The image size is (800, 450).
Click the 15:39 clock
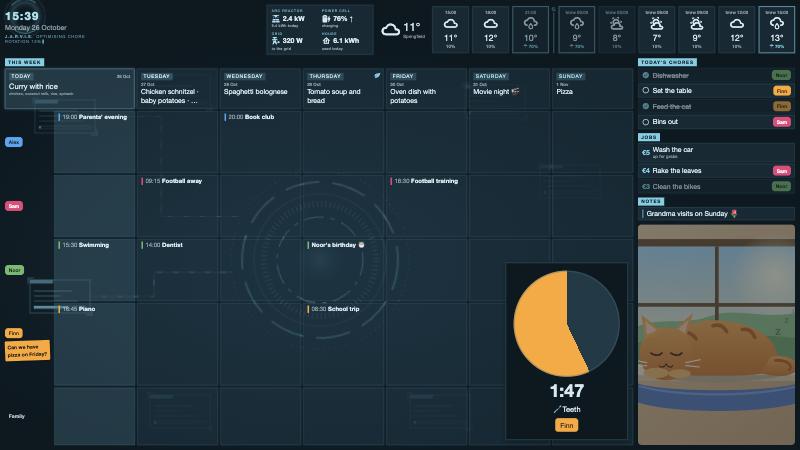21,16
